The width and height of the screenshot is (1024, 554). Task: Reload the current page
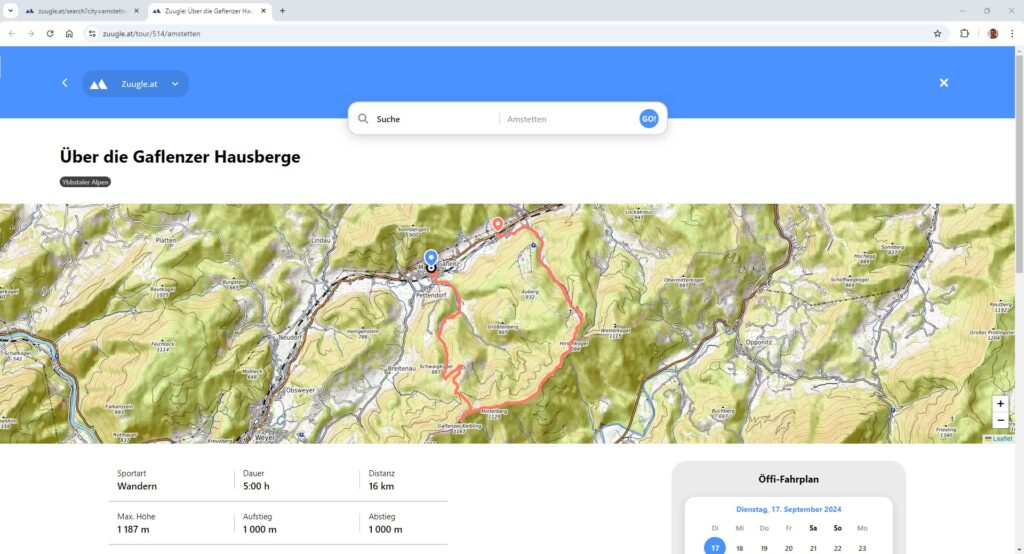pos(50,33)
